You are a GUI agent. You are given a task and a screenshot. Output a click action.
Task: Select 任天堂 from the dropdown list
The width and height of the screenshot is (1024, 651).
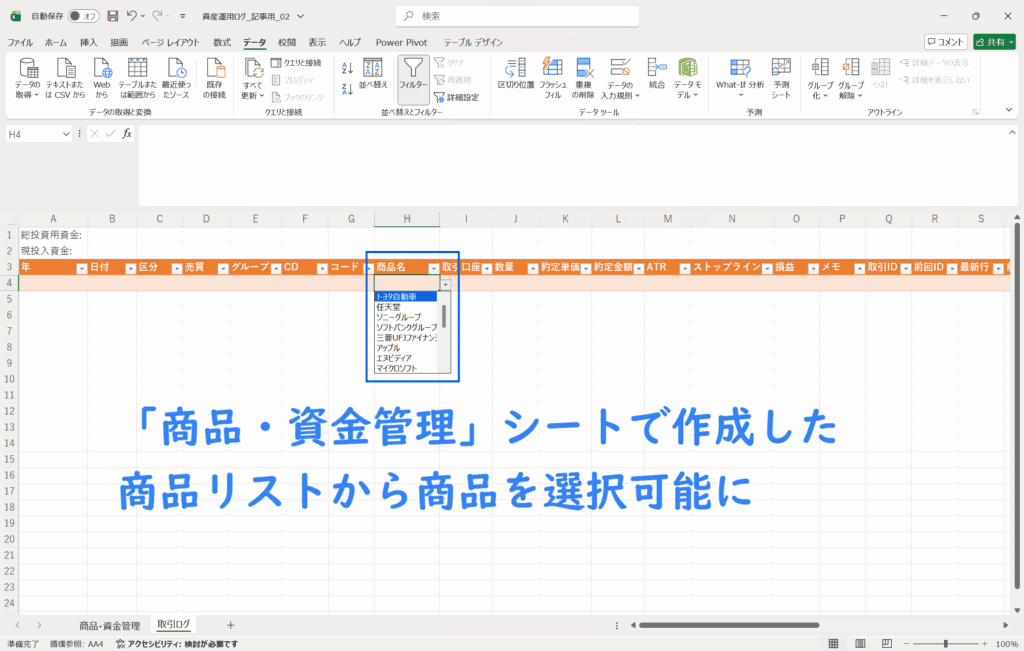click(392, 307)
